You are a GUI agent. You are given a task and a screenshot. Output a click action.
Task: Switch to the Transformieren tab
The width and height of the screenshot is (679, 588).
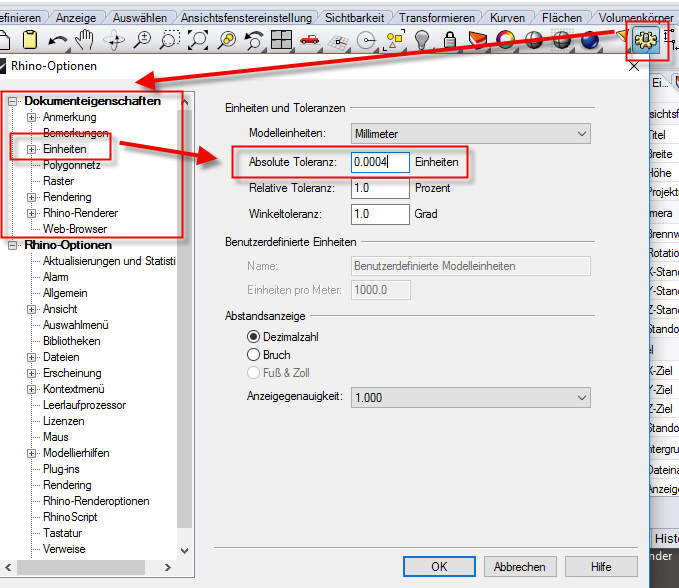click(x=435, y=17)
